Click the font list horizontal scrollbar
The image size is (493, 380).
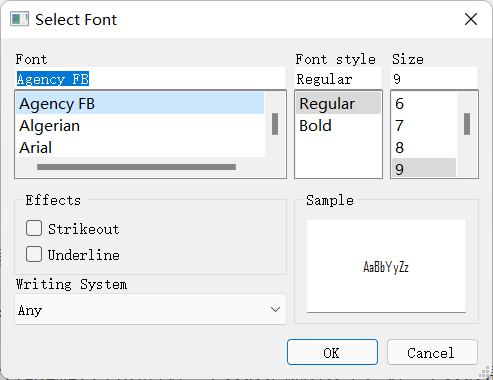(x=137, y=167)
